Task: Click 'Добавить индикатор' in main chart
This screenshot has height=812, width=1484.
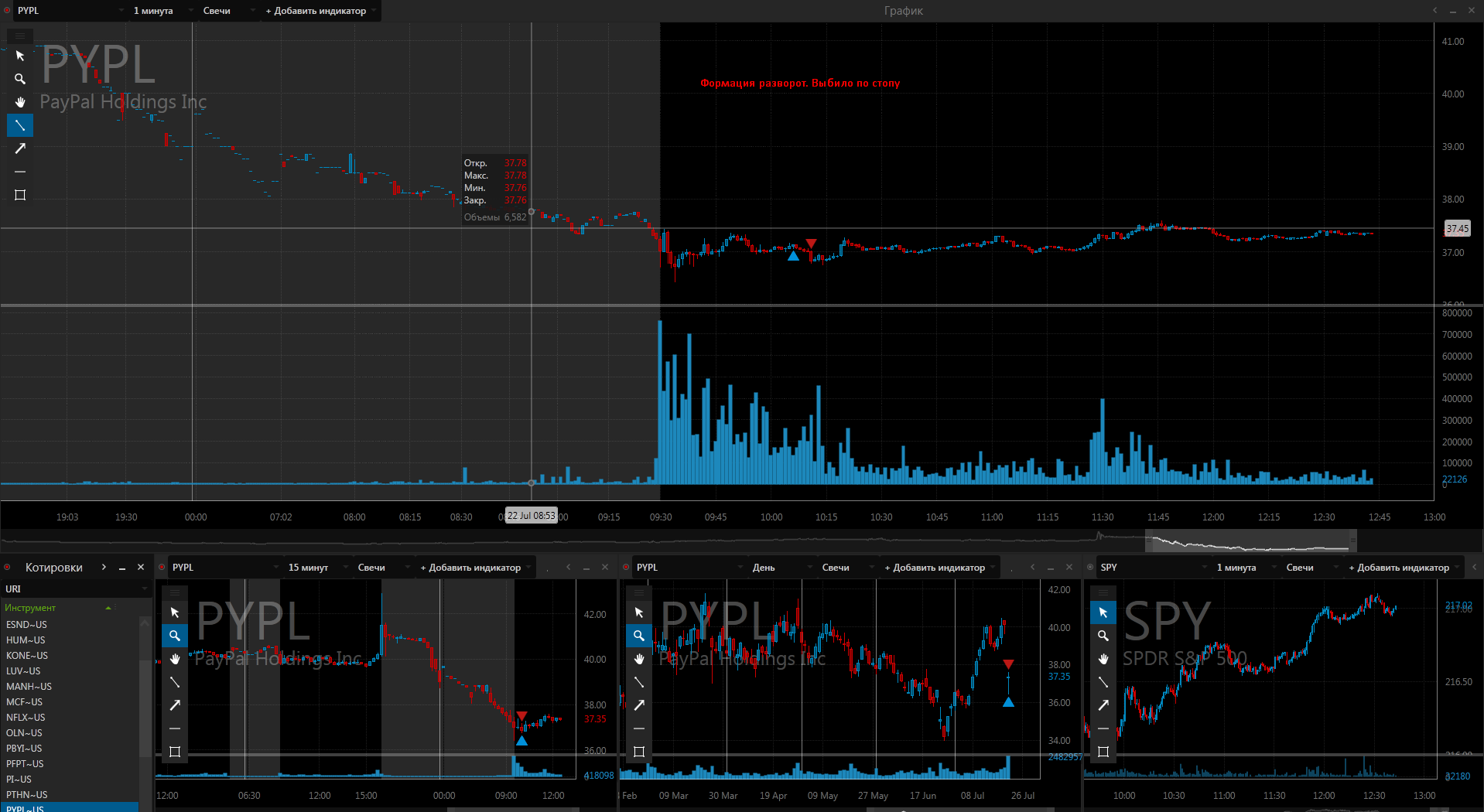Action: (x=320, y=11)
